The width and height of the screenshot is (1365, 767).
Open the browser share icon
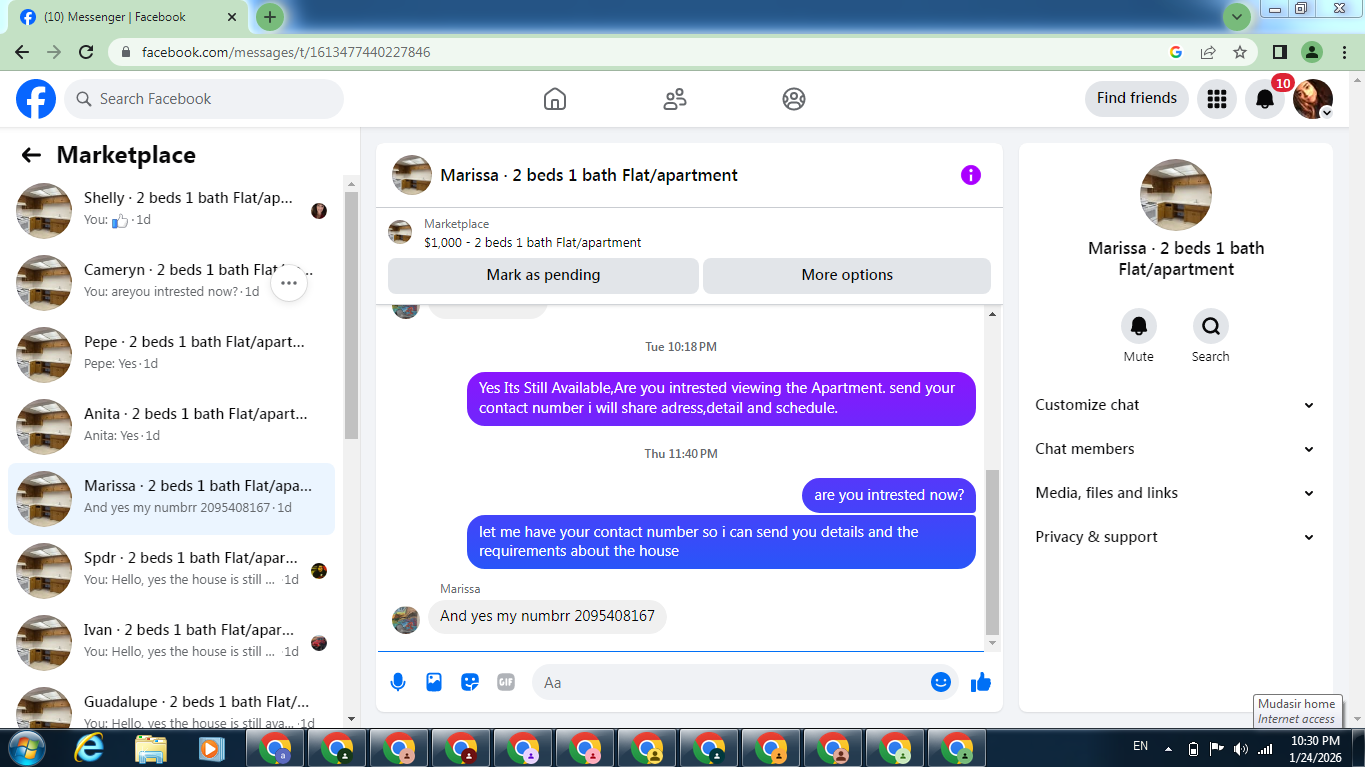(1208, 52)
